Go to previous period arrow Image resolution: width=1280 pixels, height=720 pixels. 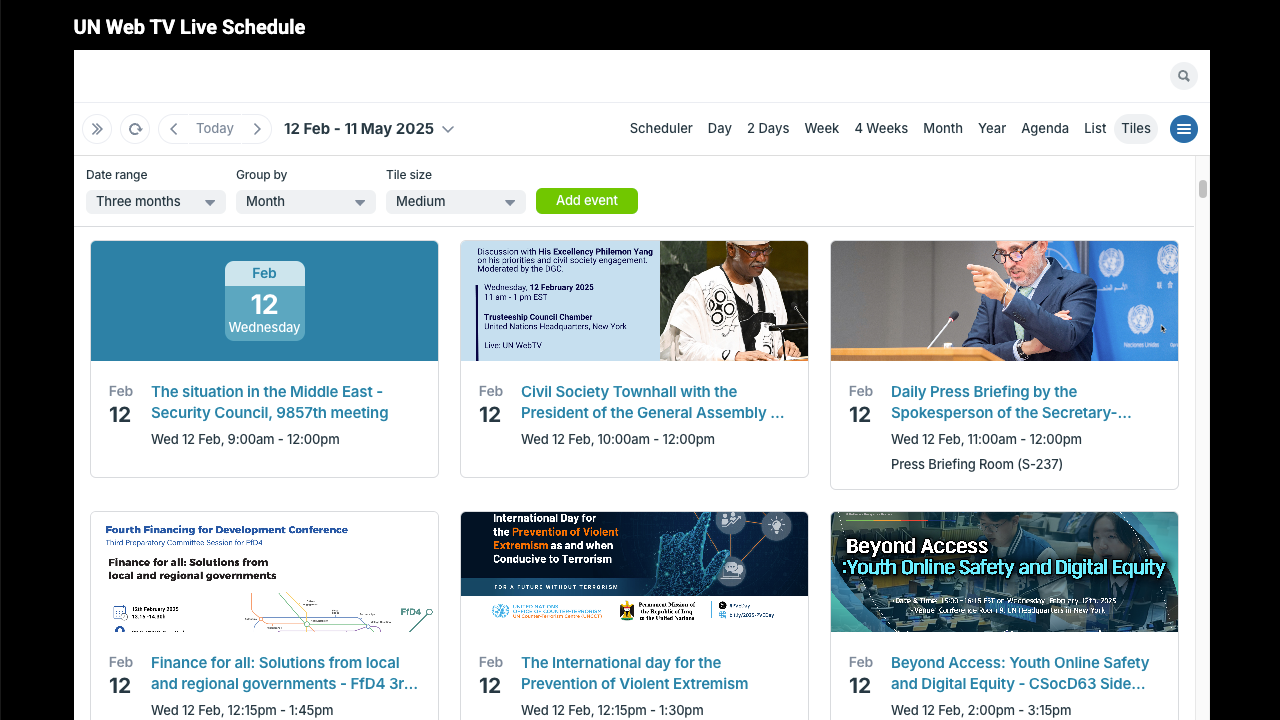click(x=174, y=129)
